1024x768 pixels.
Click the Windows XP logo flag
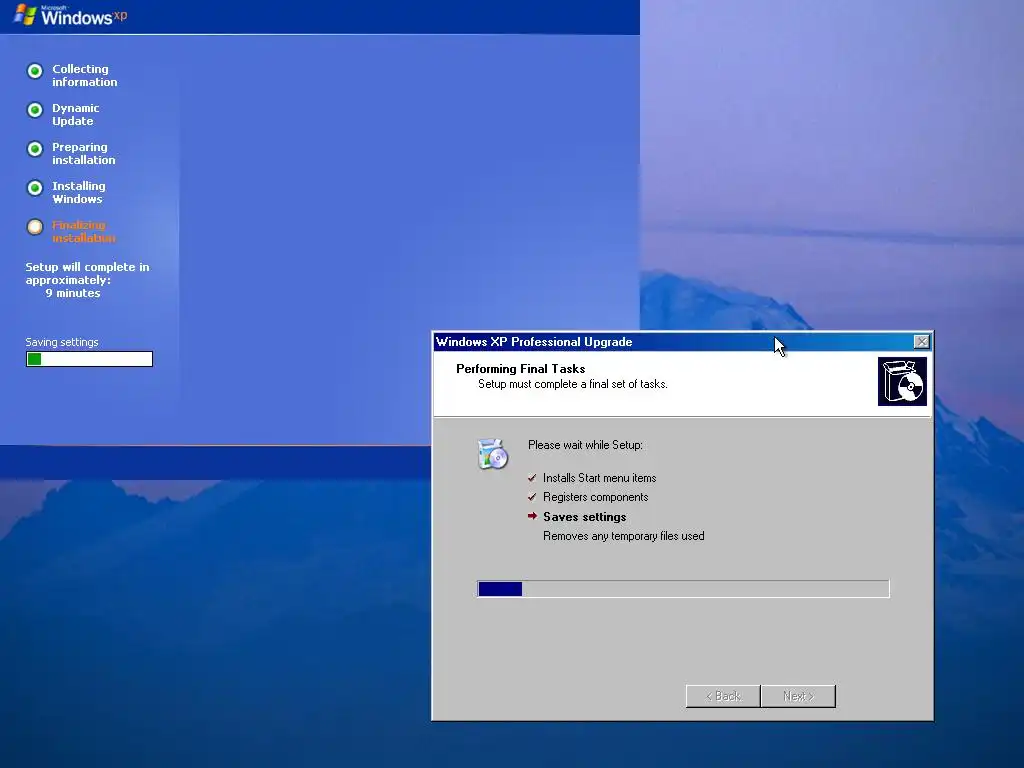pyautogui.click(x=25, y=14)
